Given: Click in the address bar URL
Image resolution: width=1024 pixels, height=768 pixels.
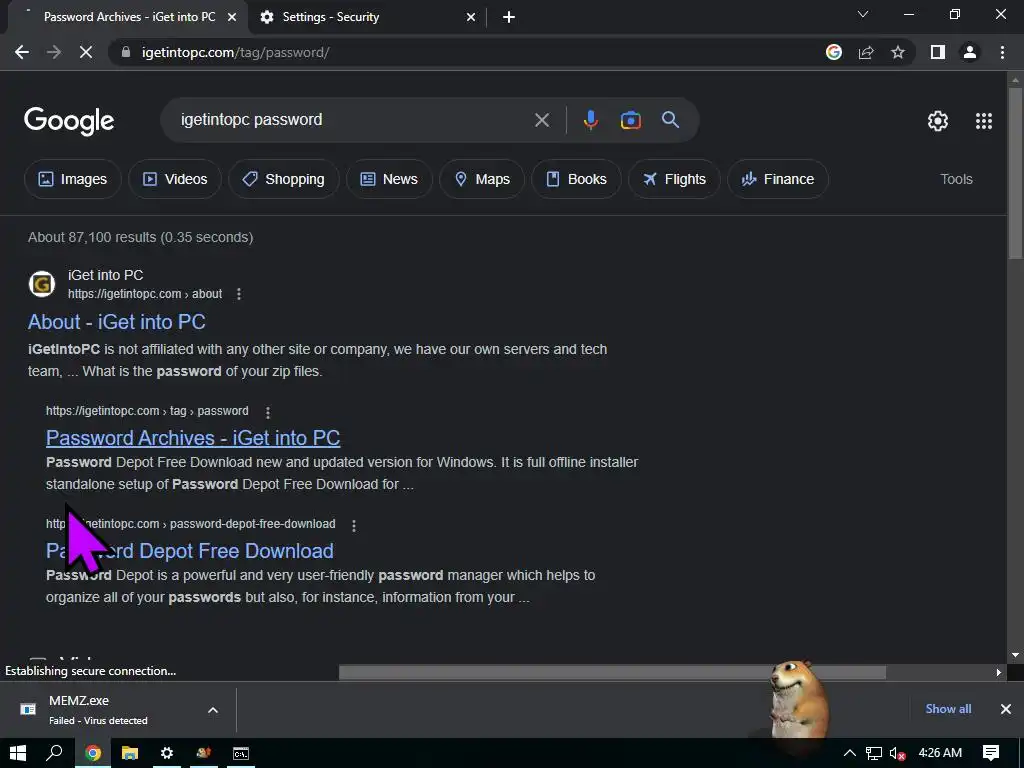Looking at the screenshot, I should (235, 52).
